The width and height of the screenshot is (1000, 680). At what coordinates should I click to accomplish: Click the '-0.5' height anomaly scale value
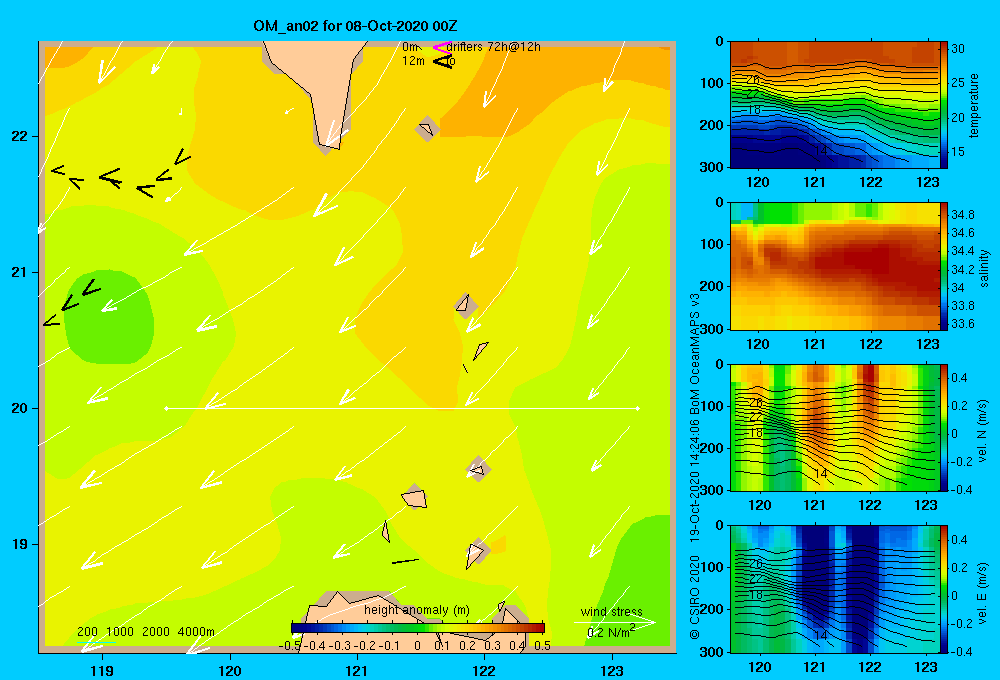290,646
